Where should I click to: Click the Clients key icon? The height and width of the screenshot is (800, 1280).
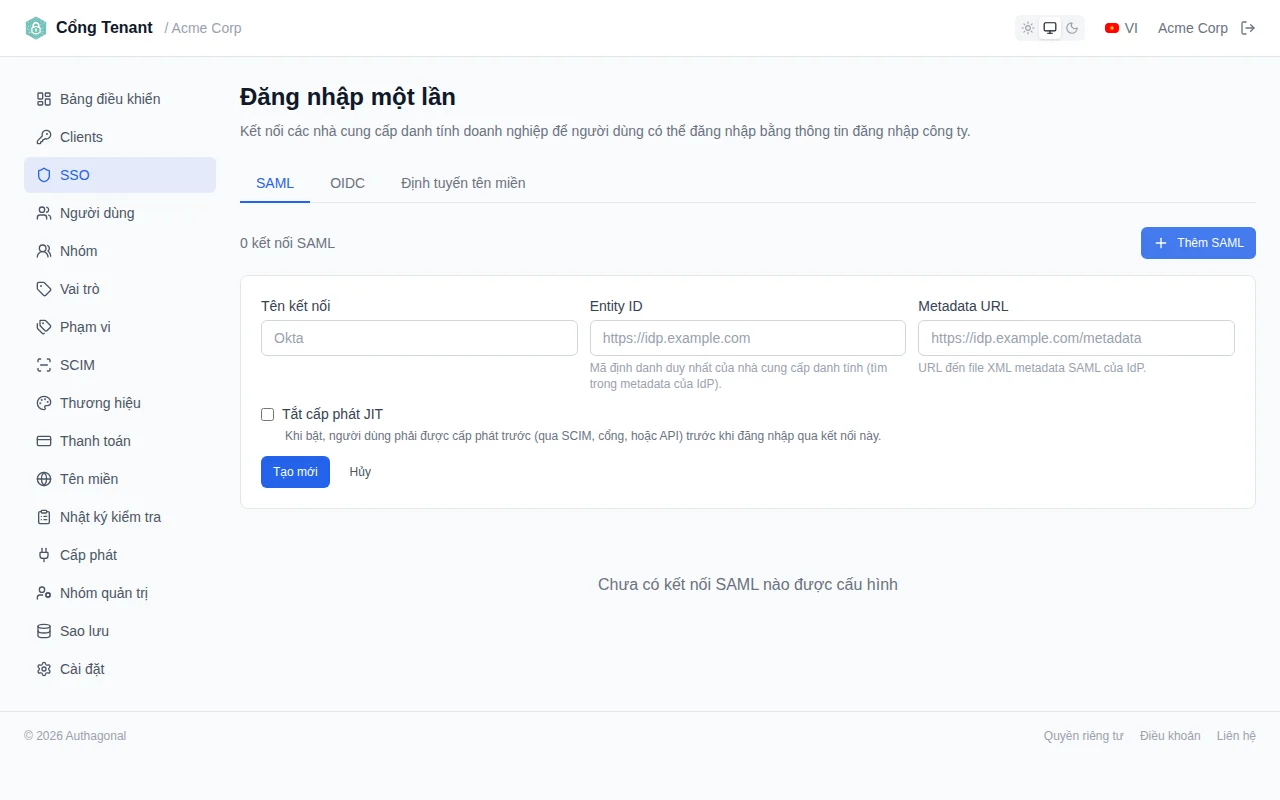coord(44,137)
